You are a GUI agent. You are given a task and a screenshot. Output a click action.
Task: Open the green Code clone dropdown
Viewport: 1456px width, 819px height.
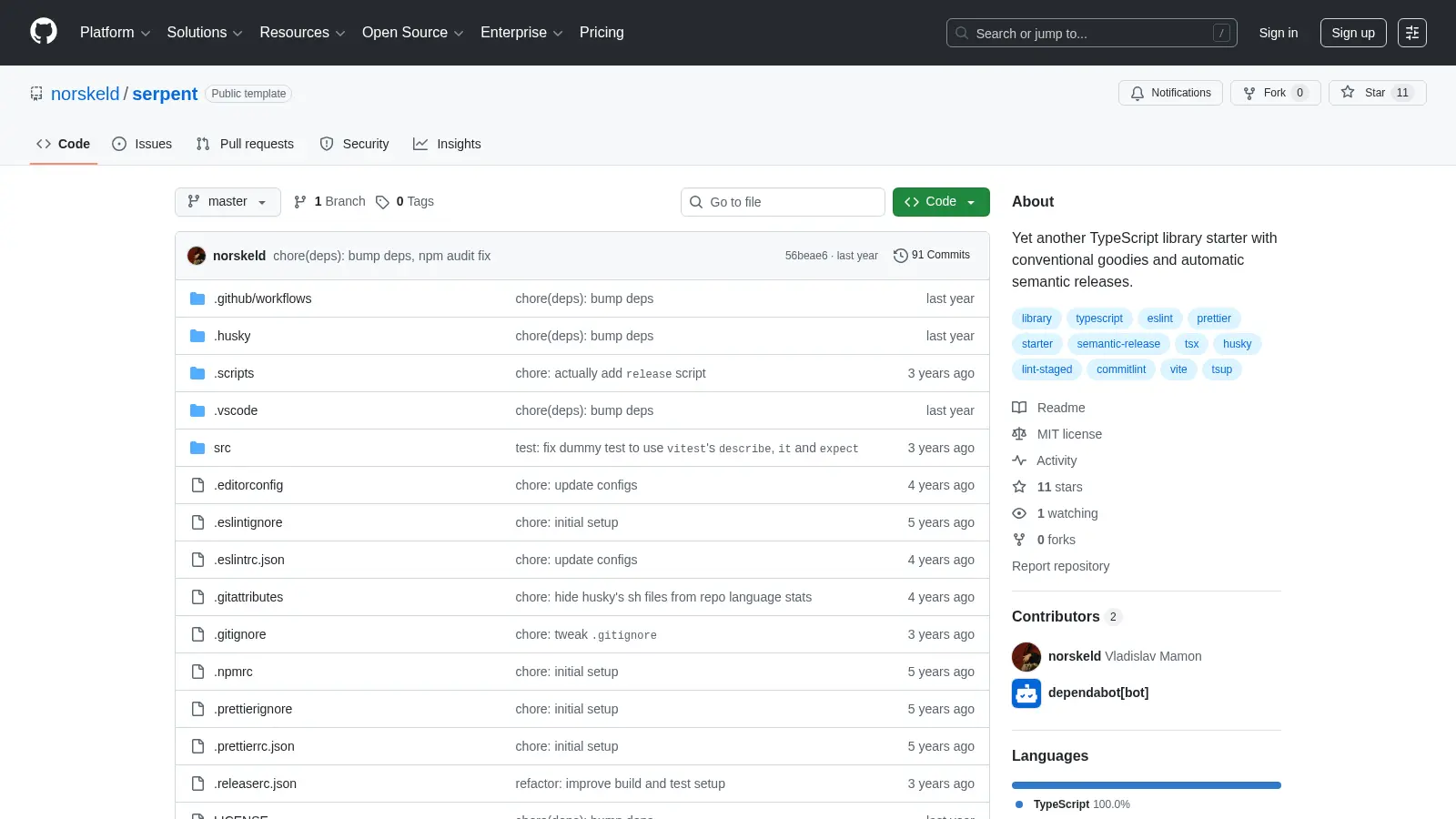[x=941, y=202]
